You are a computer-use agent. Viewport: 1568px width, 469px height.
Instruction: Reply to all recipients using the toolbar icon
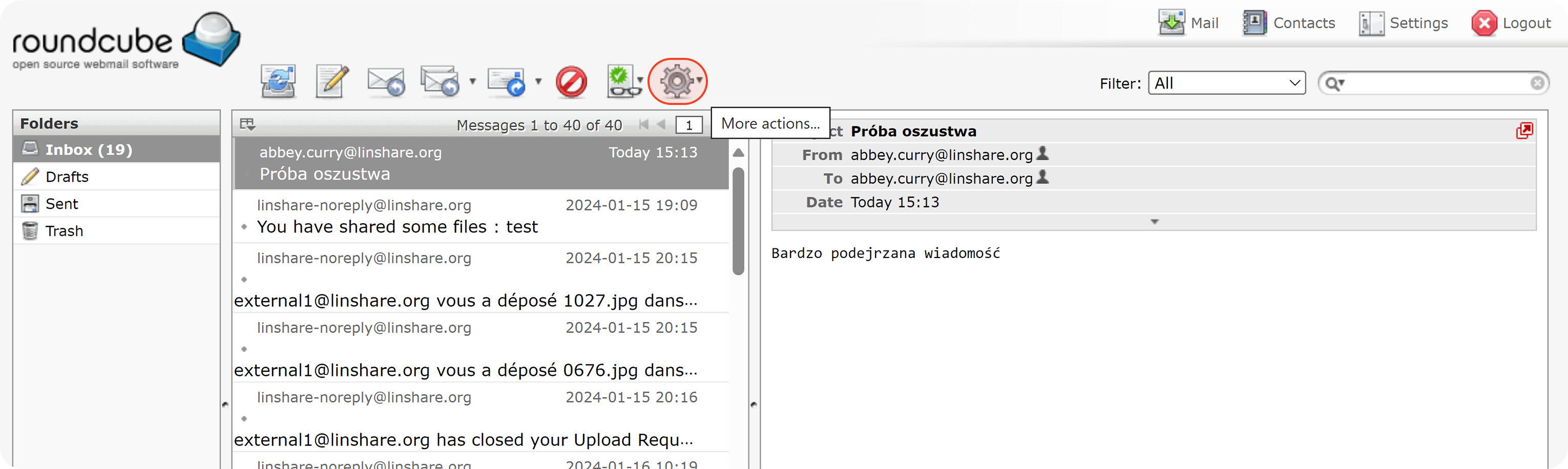coord(440,81)
